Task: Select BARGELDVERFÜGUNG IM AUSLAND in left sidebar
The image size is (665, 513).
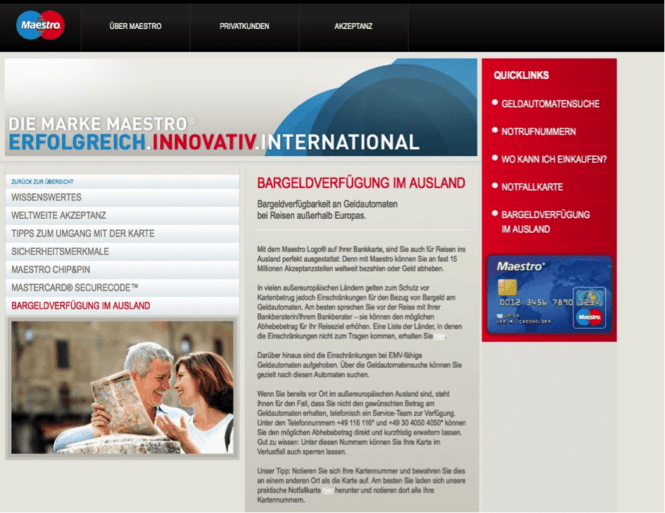Action: (122, 306)
